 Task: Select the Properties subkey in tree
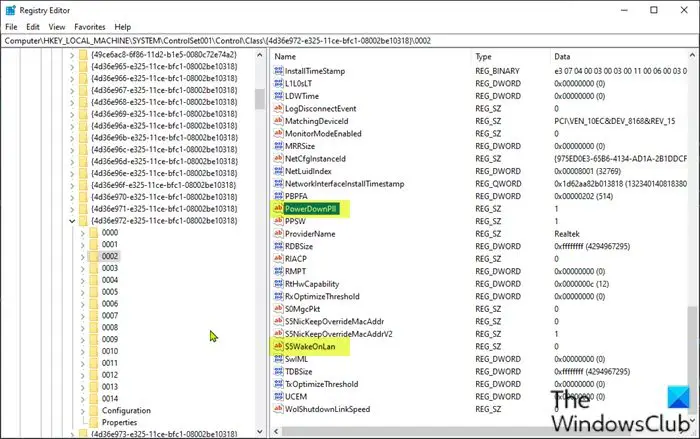pos(119,422)
